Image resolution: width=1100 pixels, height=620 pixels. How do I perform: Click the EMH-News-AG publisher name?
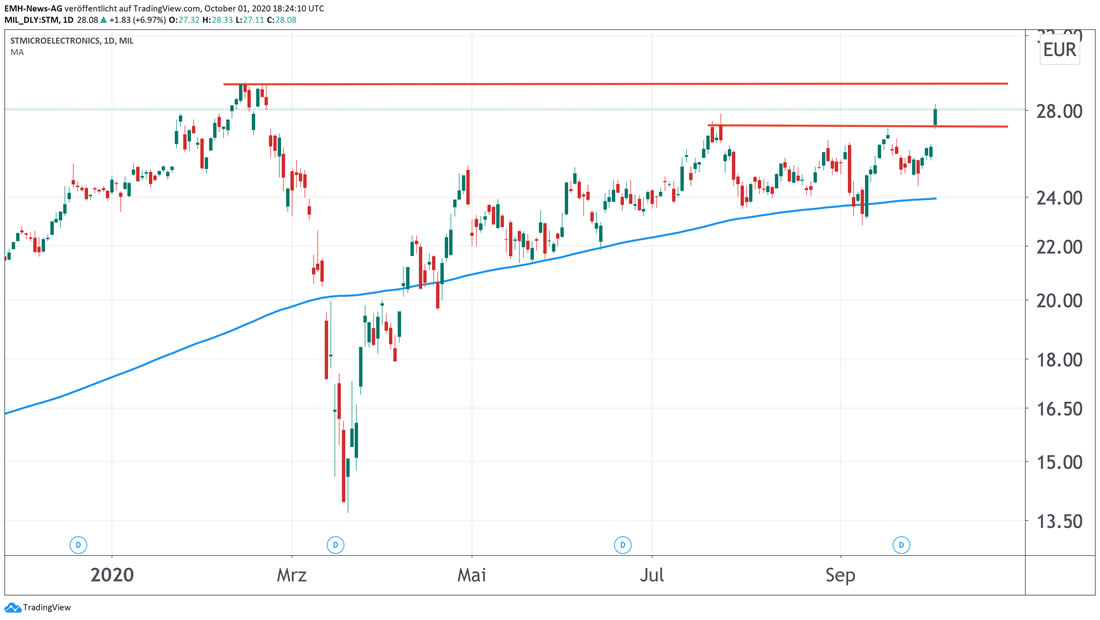click(x=34, y=7)
